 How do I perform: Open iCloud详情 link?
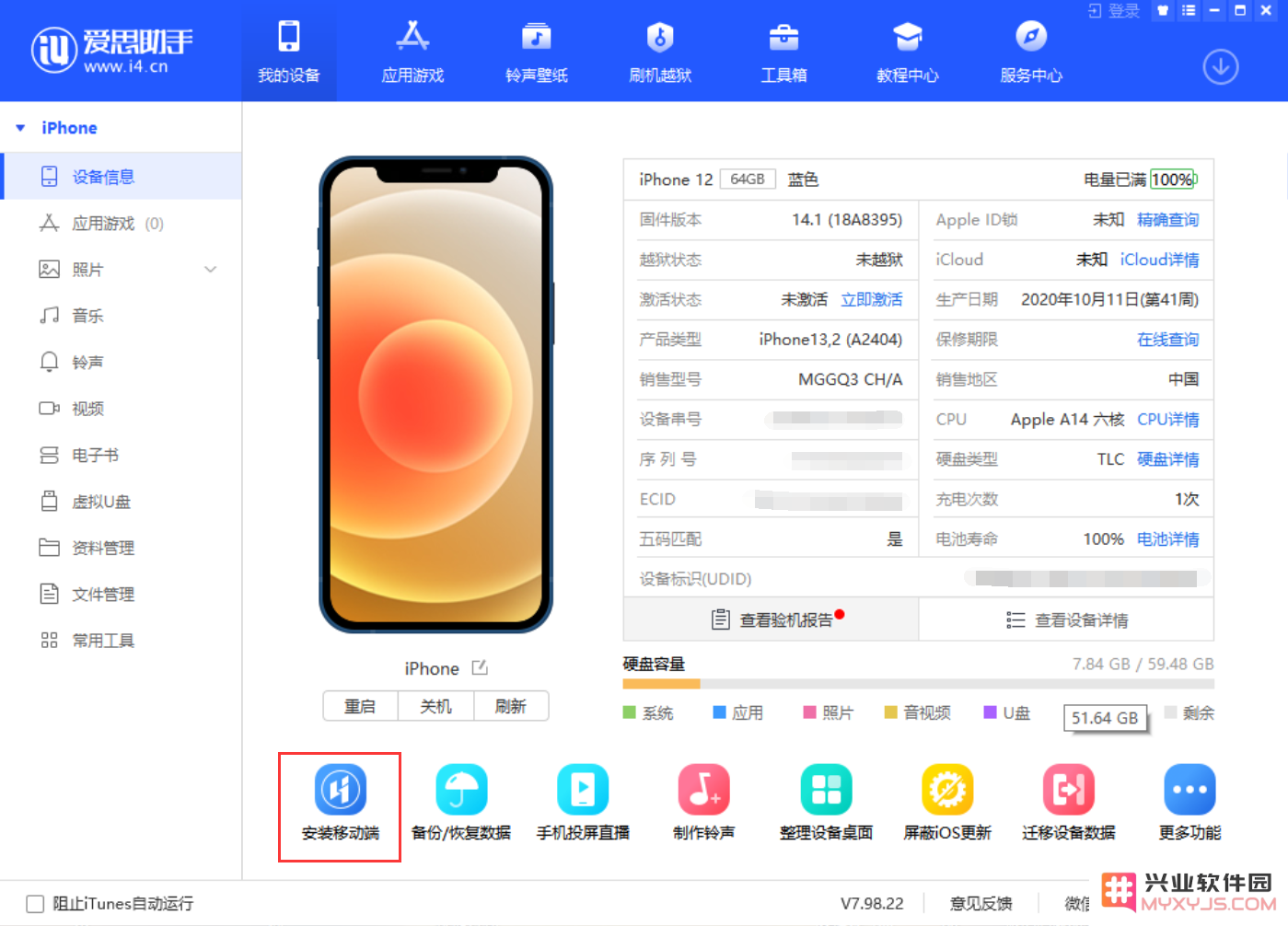[x=1159, y=260]
